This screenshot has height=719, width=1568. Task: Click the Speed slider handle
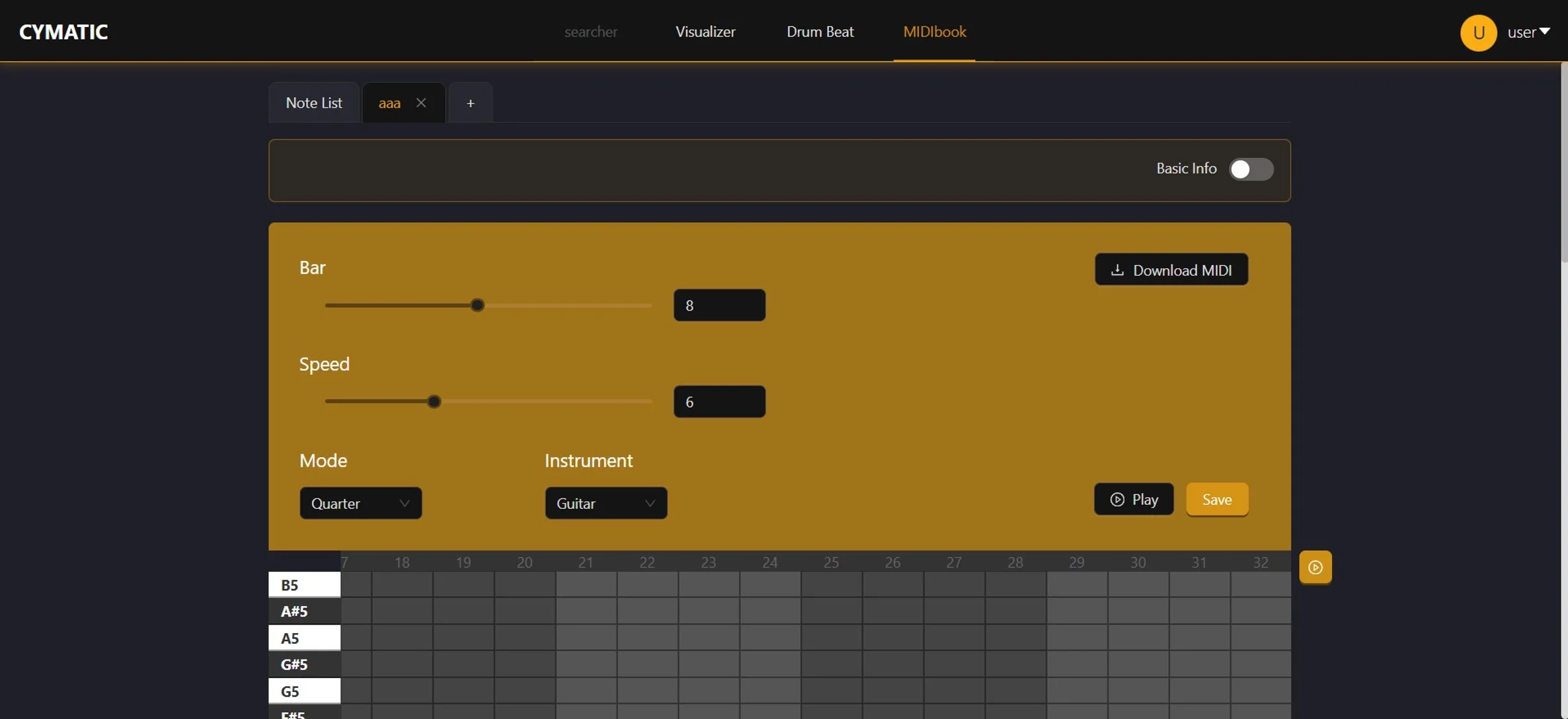click(434, 402)
